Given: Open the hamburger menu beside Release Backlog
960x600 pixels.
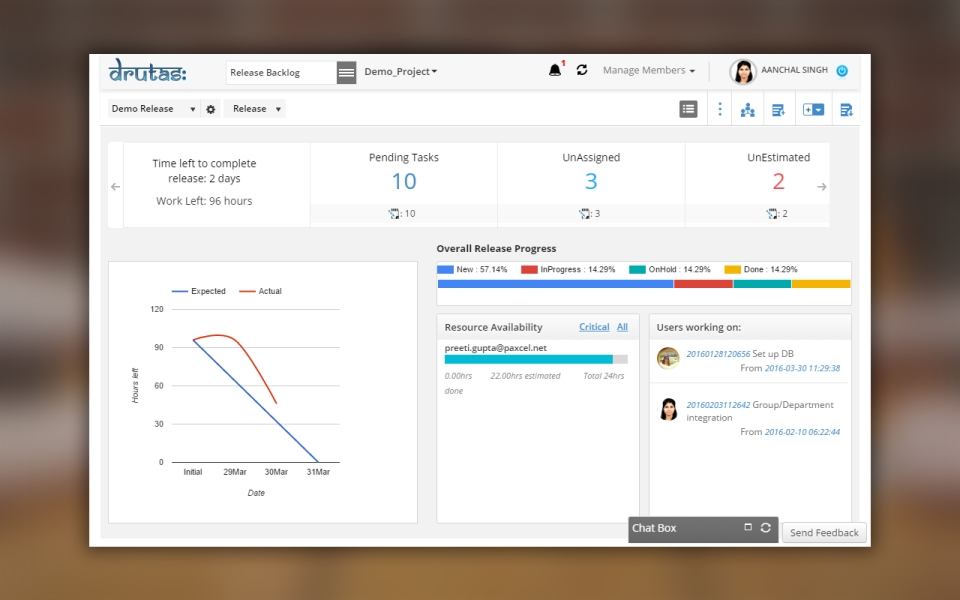Looking at the screenshot, I should tap(345, 72).
